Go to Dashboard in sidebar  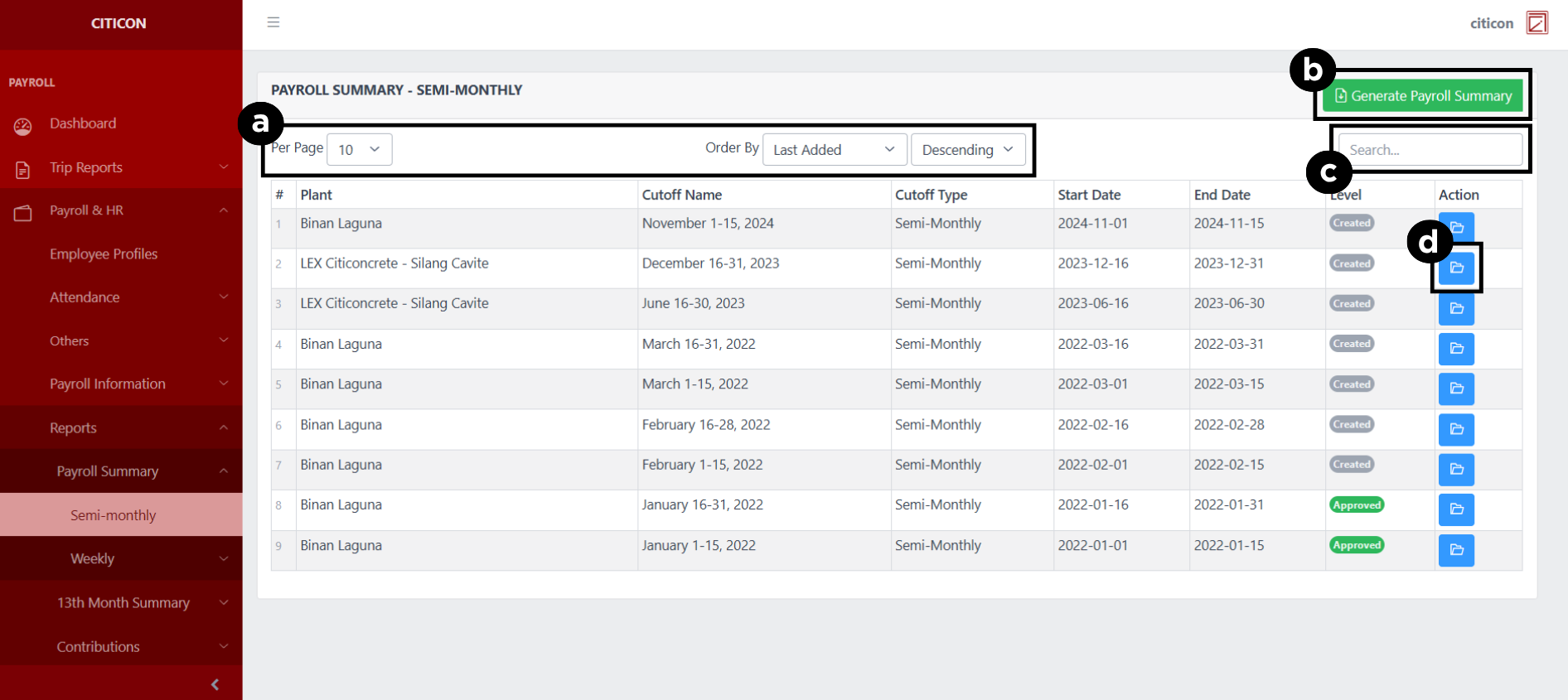(83, 123)
